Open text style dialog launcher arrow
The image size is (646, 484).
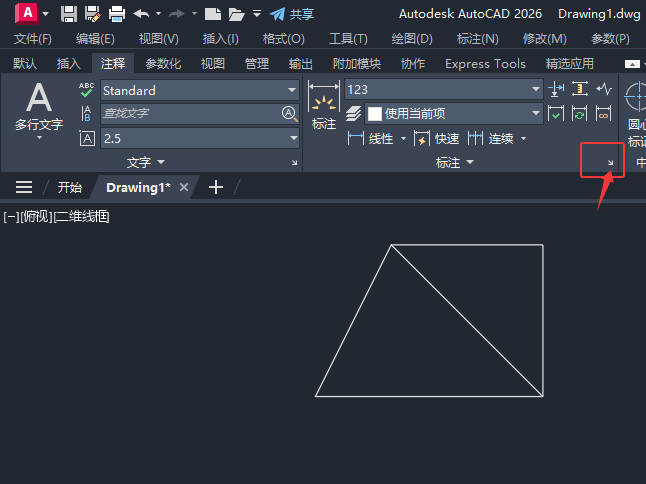click(x=295, y=163)
